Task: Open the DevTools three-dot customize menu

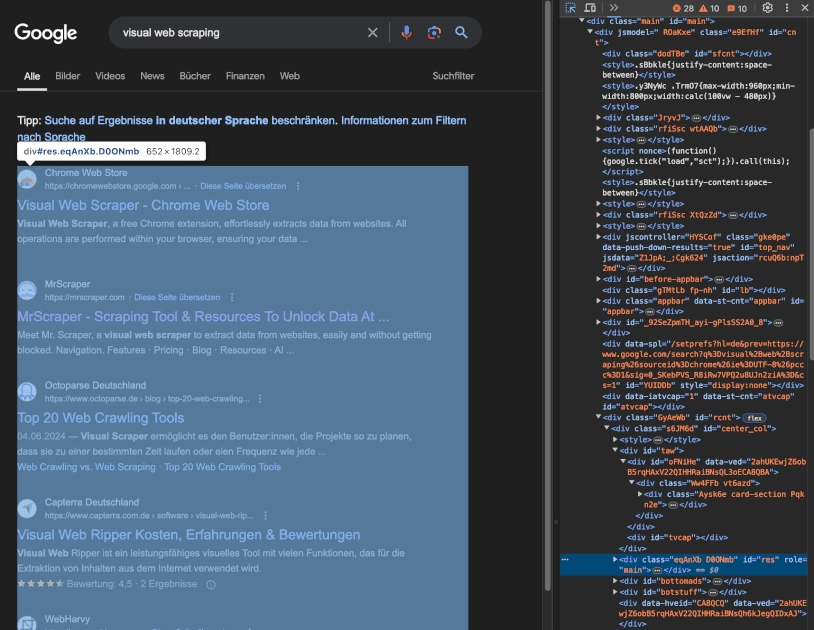Action: pyautogui.click(x=786, y=8)
